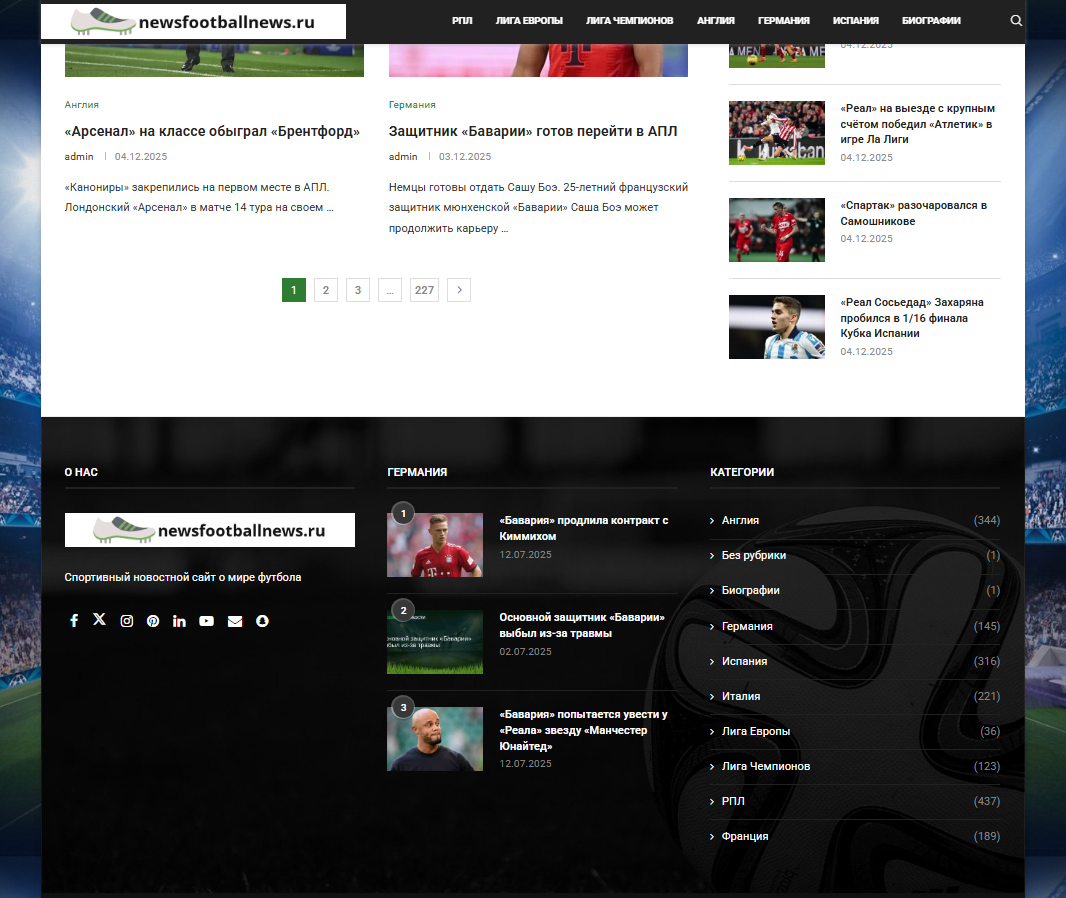Open the email envelope icon in the footer
The height and width of the screenshot is (898, 1066).
pos(235,621)
